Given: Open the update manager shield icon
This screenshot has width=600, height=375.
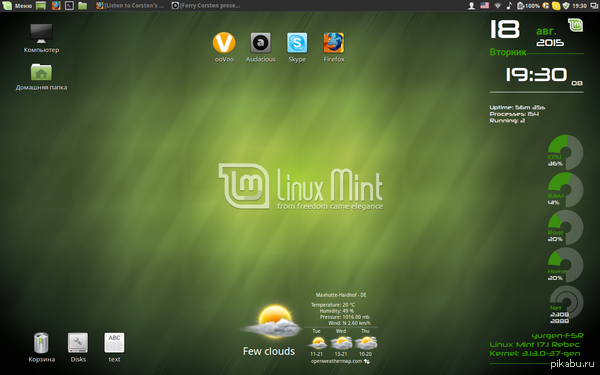Looking at the screenshot, I should click(566, 6).
